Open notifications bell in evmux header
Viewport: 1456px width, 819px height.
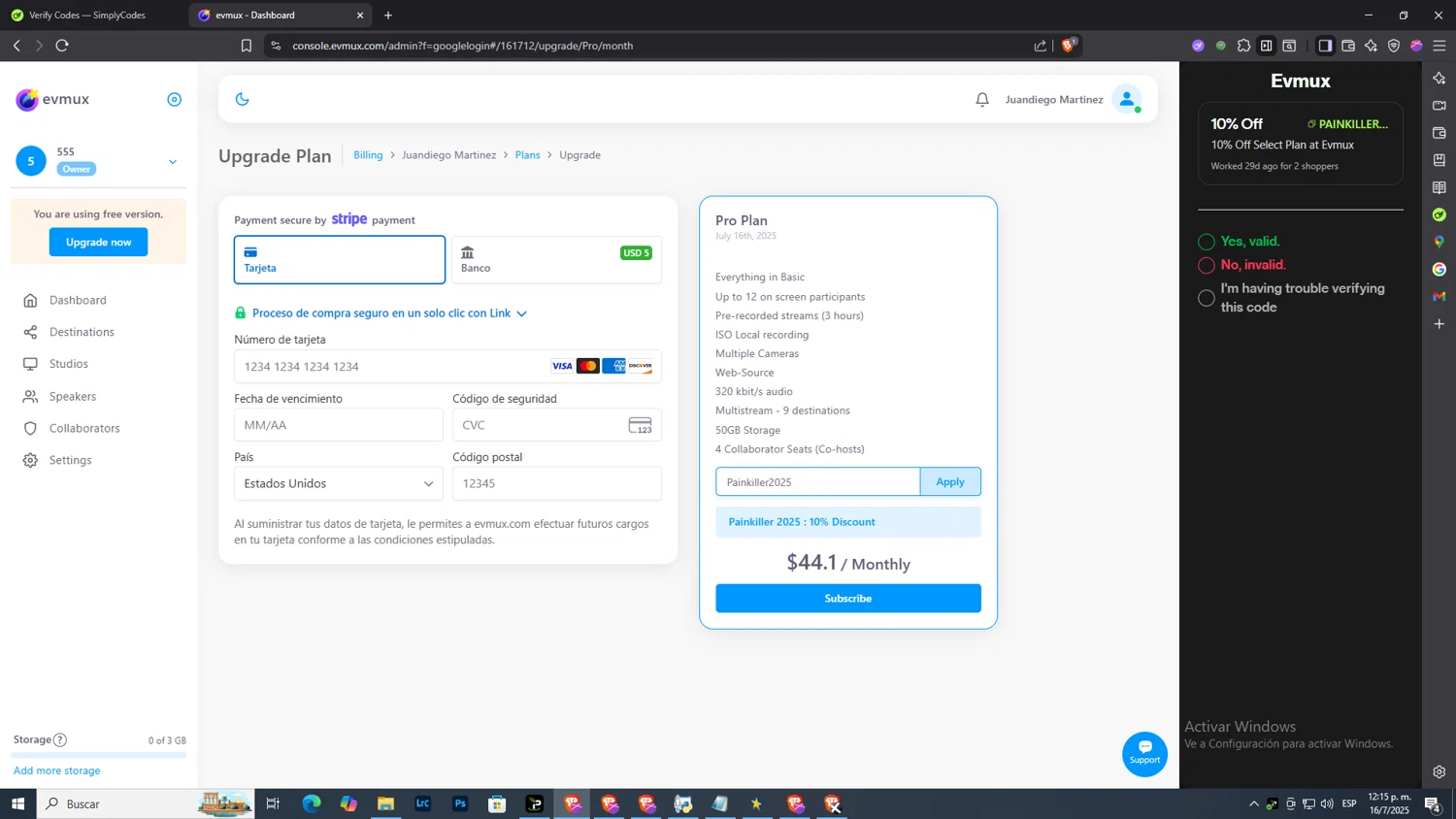tap(982, 99)
